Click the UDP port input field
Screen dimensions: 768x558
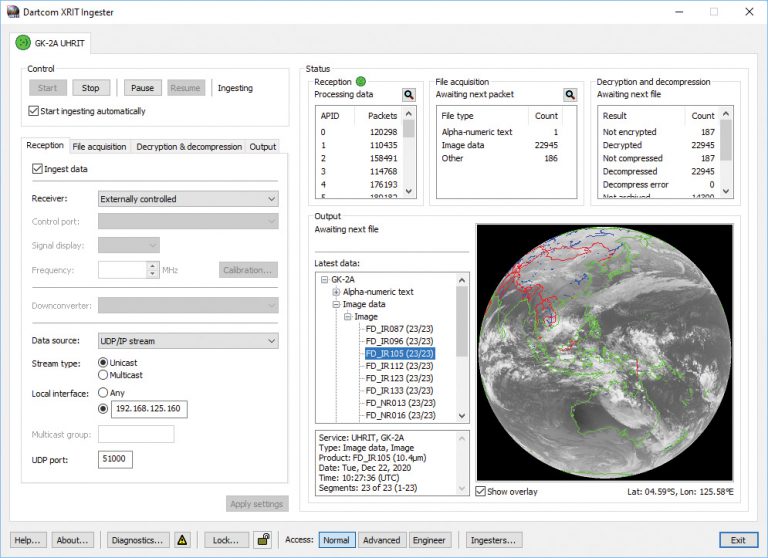pyautogui.click(x=115, y=459)
